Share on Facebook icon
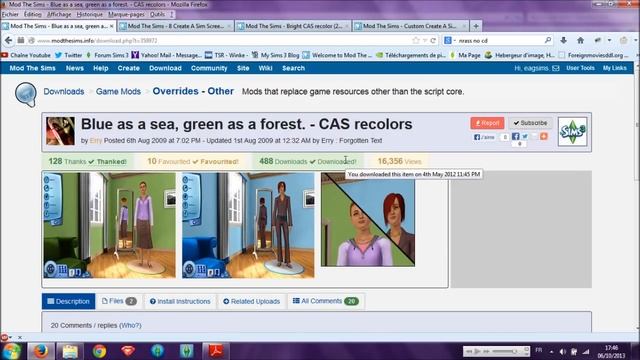This screenshot has width=640, height=360. (x=516, y=136)
